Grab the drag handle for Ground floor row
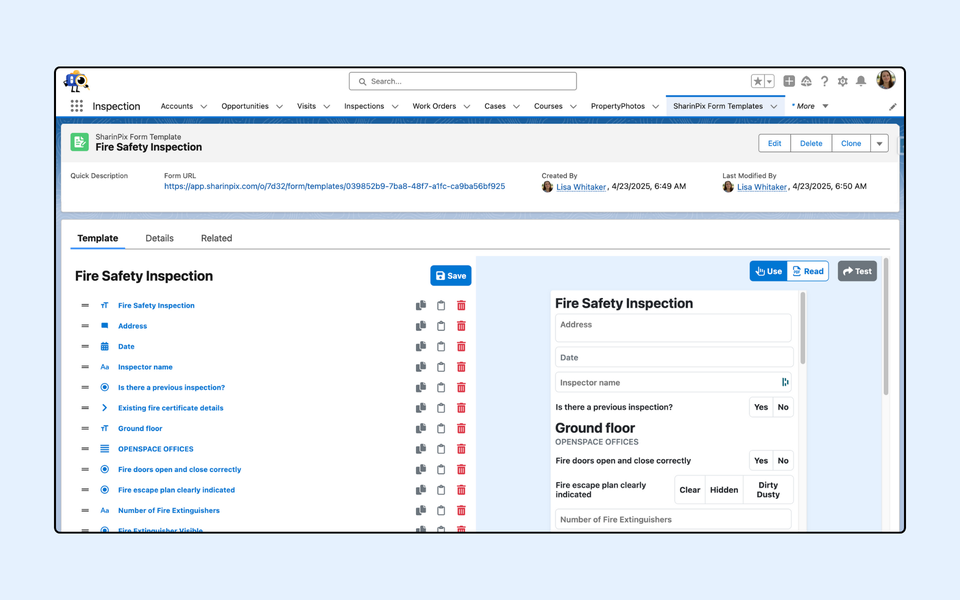The image size is (960, 600). (x=85, y=429)
